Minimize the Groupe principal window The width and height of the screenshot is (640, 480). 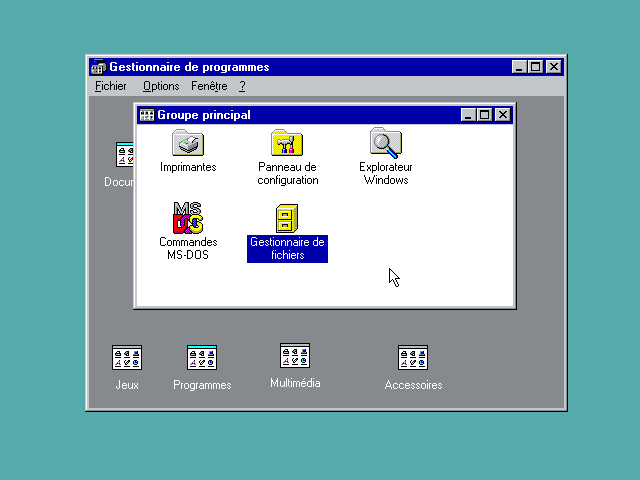(469, 115)
